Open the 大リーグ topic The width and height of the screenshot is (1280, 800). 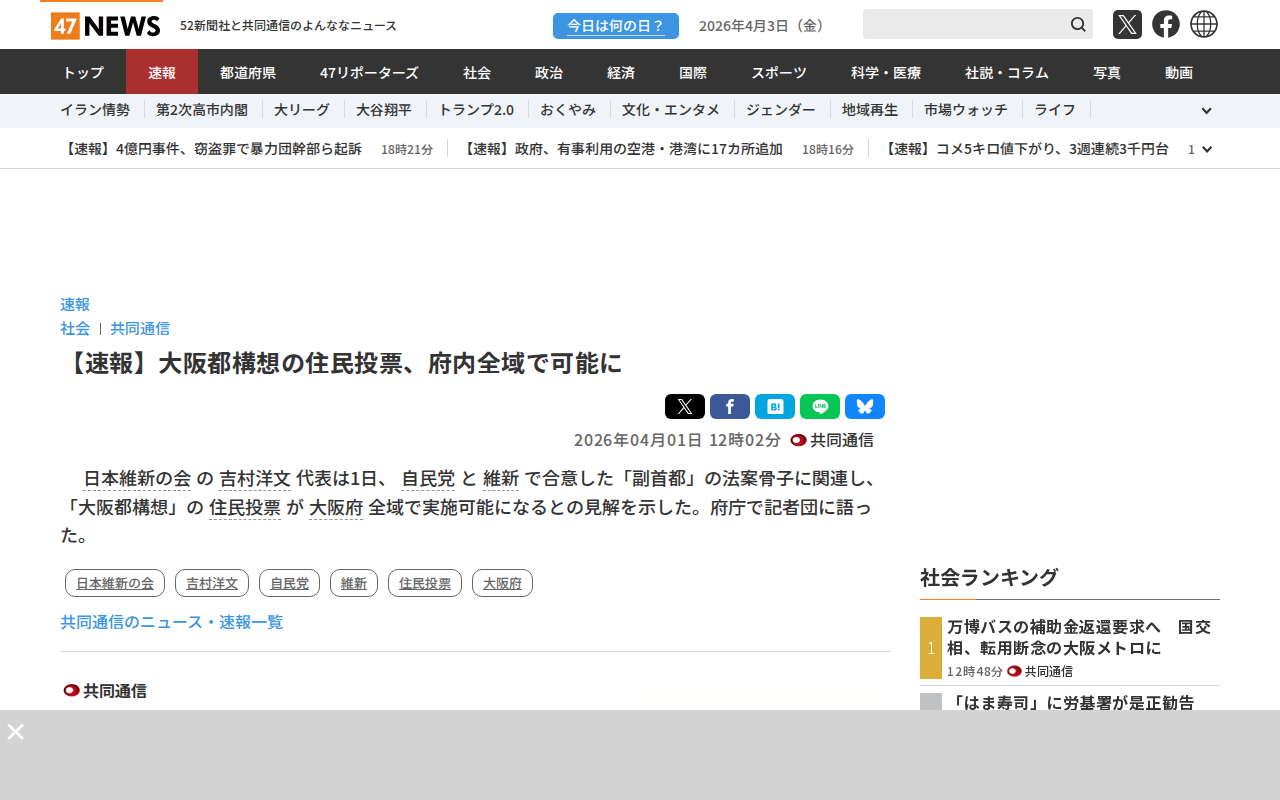(302, 110)
